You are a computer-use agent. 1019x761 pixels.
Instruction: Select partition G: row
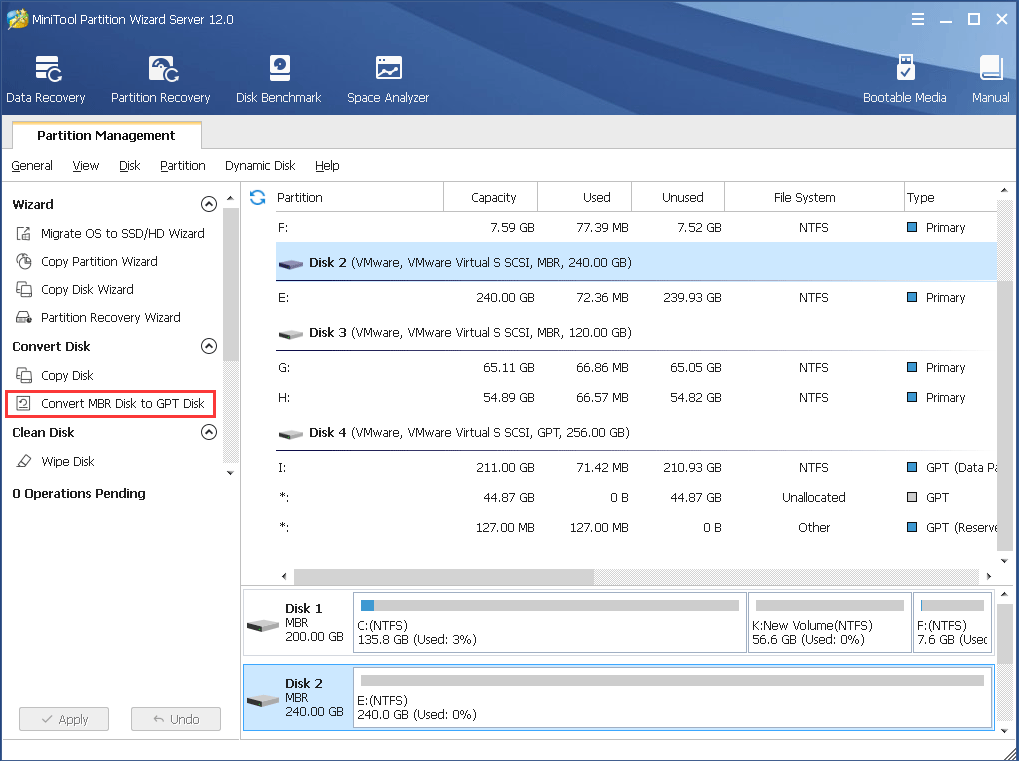pyautogui.click(x=636, y=368)
